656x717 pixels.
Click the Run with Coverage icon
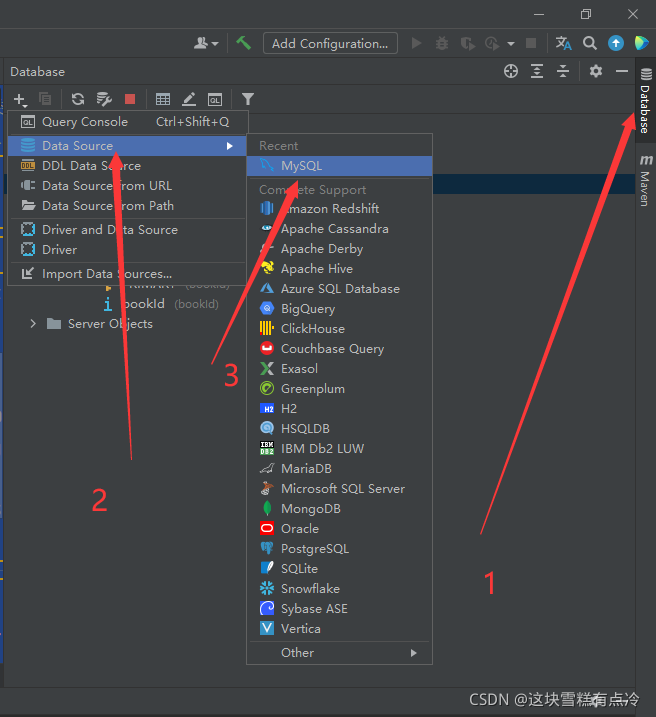pos(467,43)
